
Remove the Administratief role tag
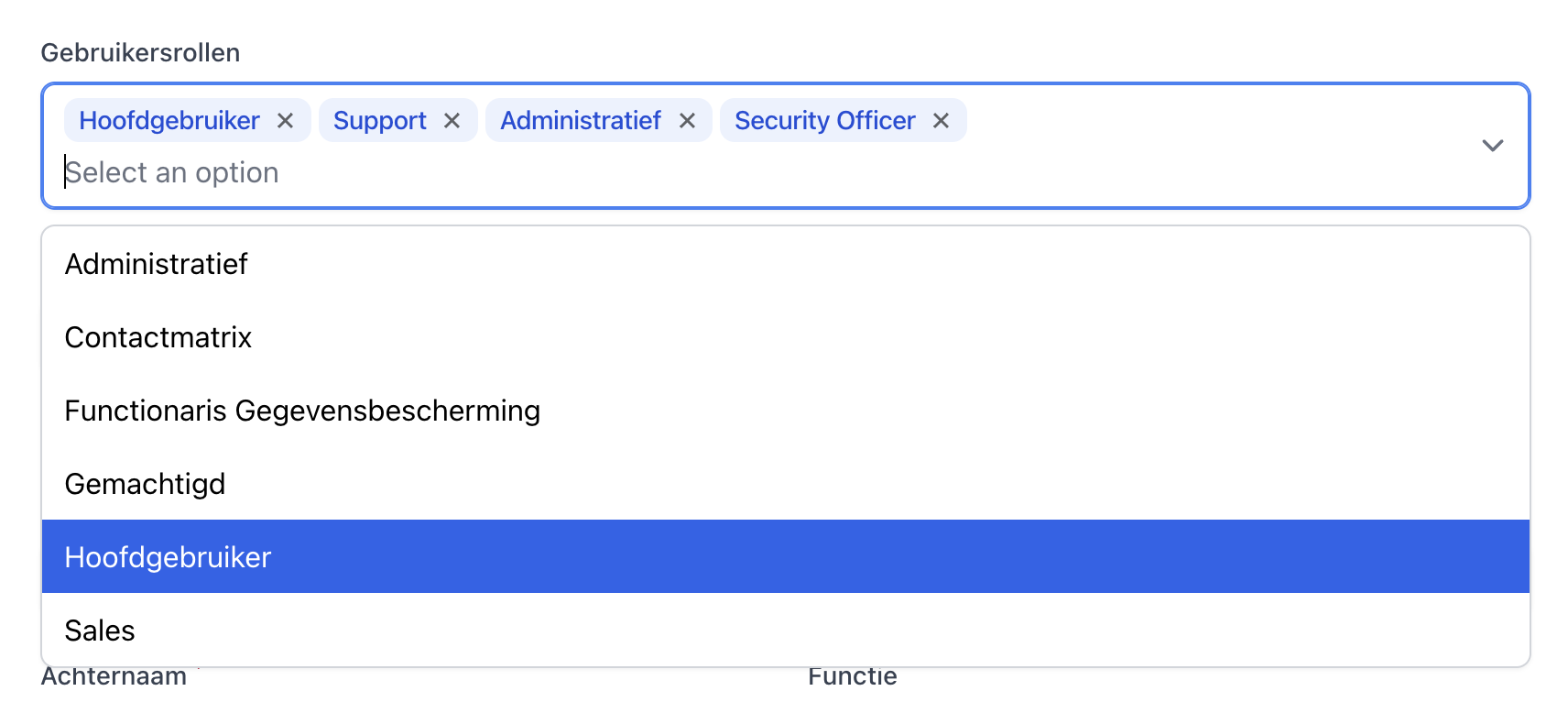pos(687,121)
